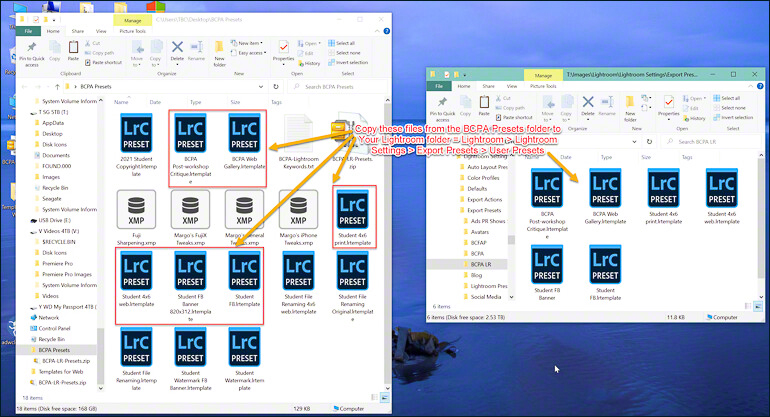This screenshot has height=417, width=770.
Task: Select BCPA Web Gallery template in left window
Action: (245, 141)
